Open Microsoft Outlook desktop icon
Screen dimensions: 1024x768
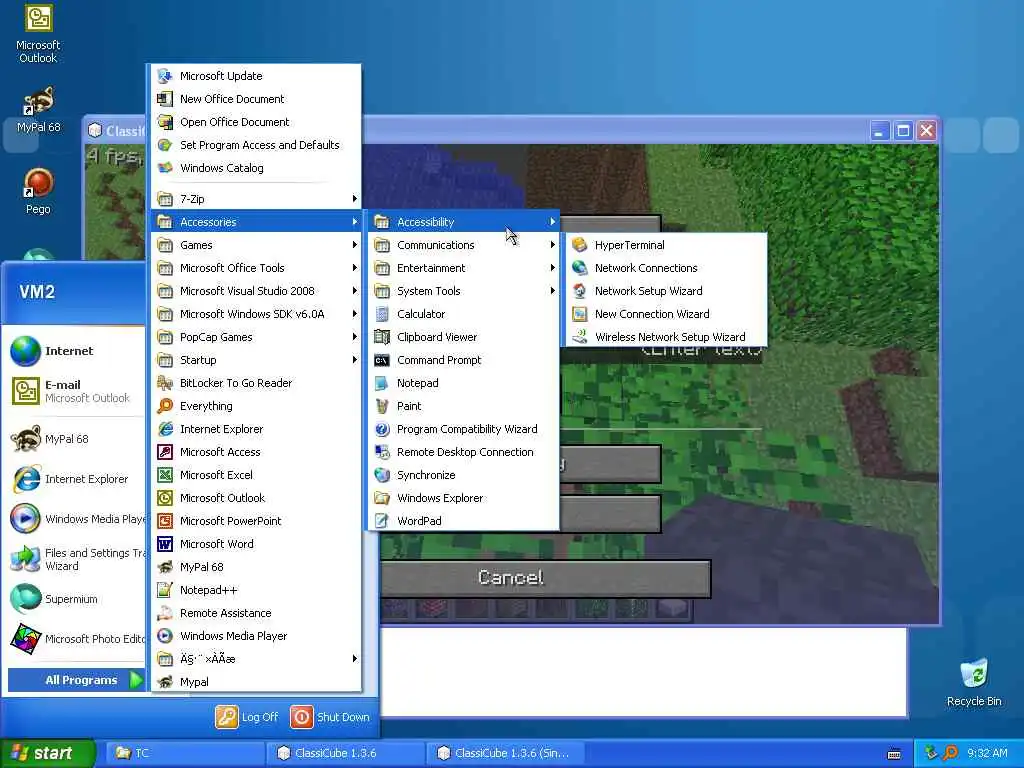click(x=38, y=34)
